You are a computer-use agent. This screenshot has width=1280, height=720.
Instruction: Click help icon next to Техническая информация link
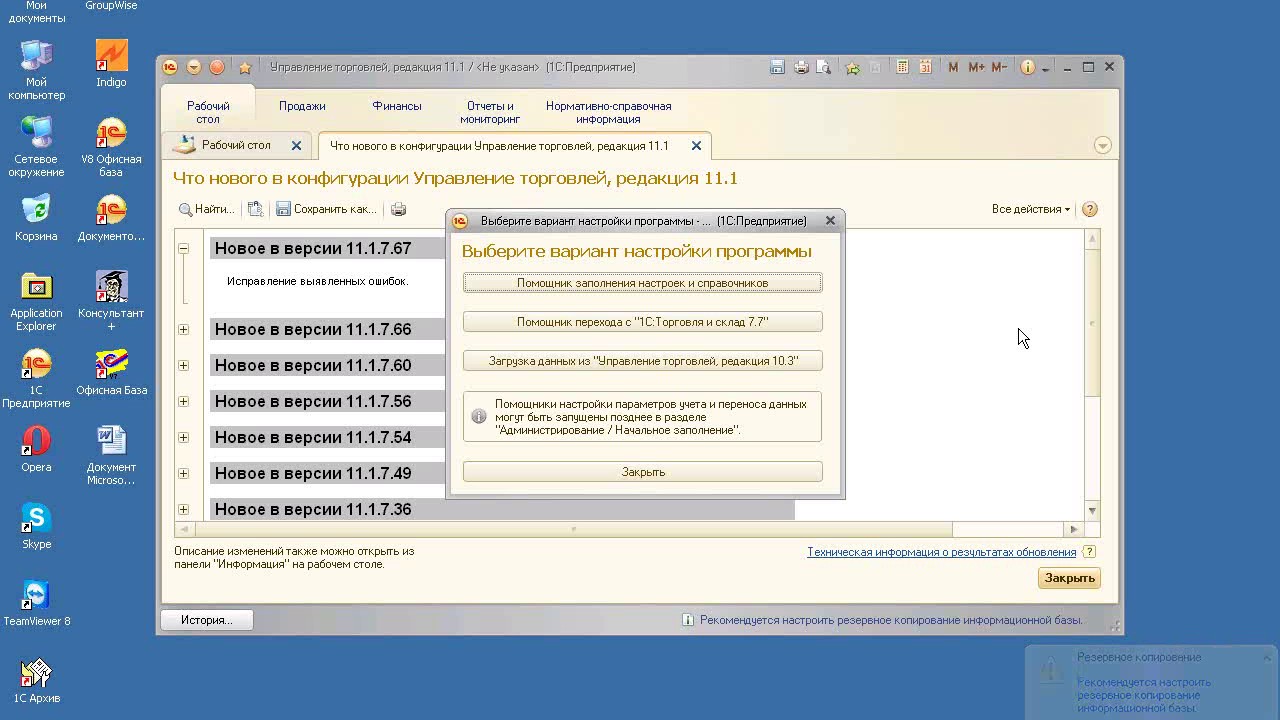click(x=1090, y=552)
